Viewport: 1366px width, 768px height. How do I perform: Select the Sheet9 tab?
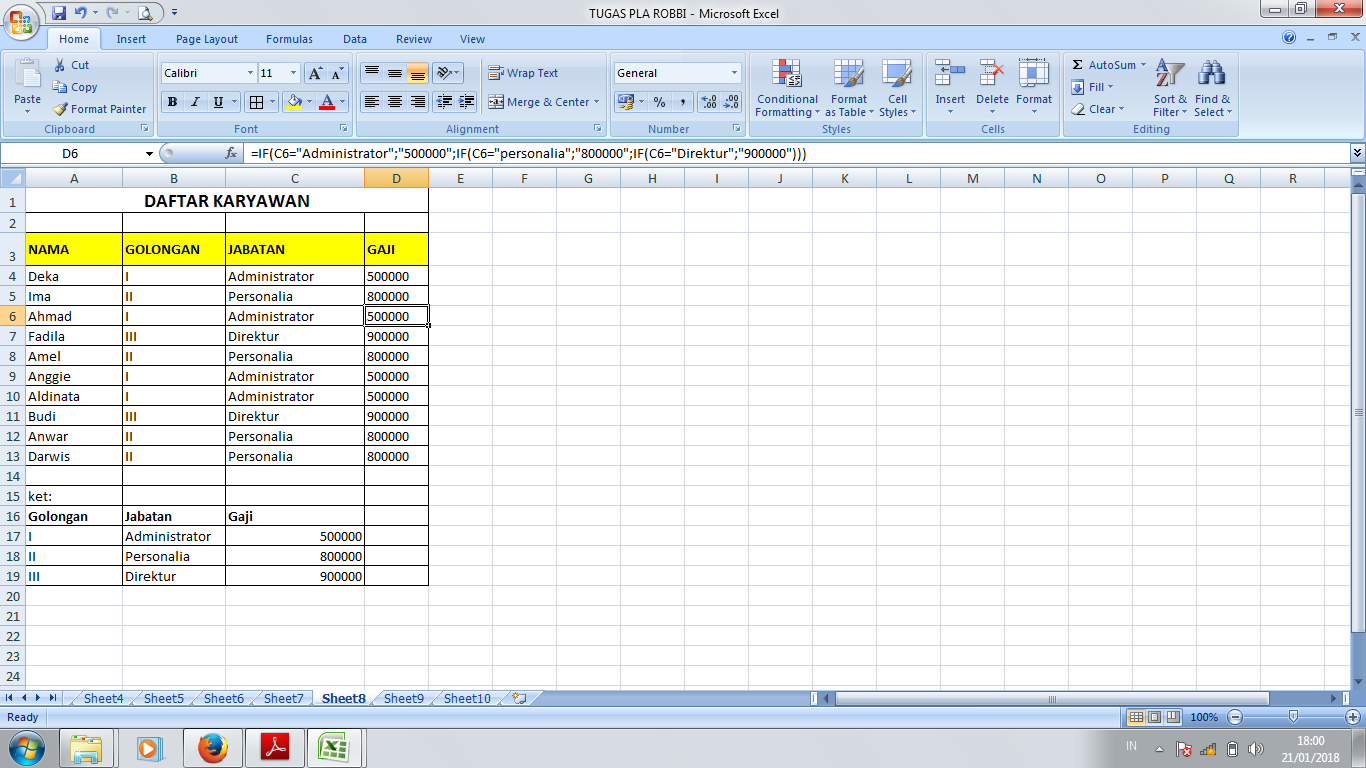[x=402, y=699]
